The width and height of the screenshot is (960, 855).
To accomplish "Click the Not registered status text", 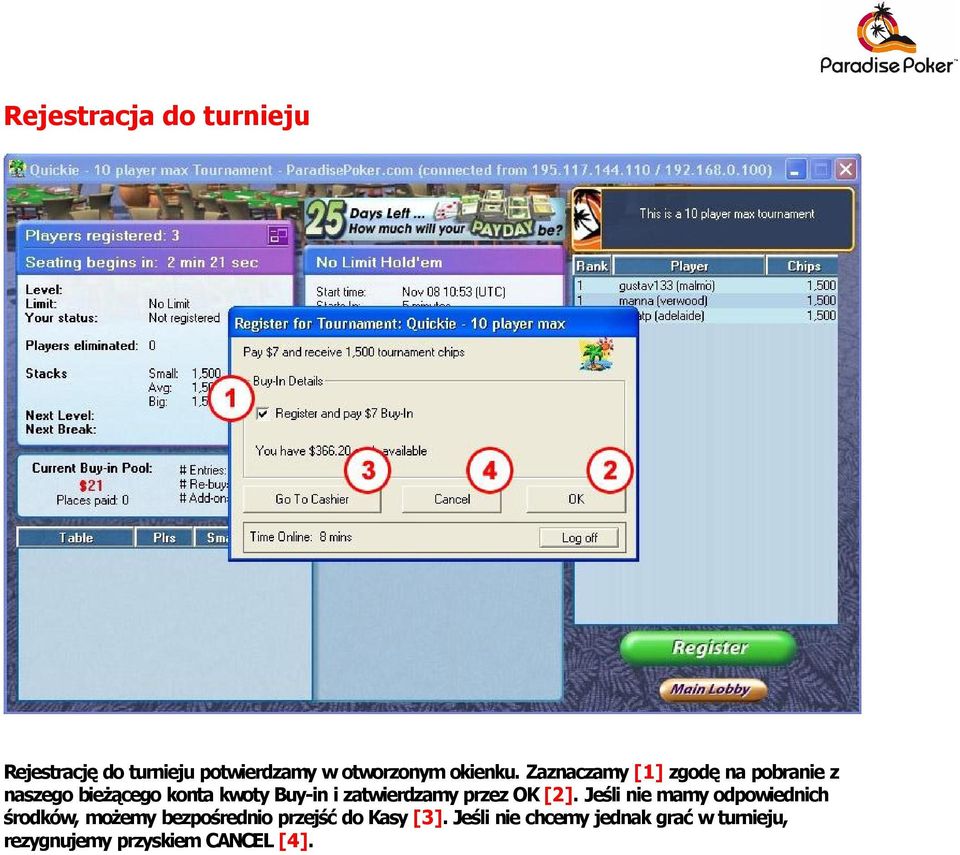I will click(184, 318).
